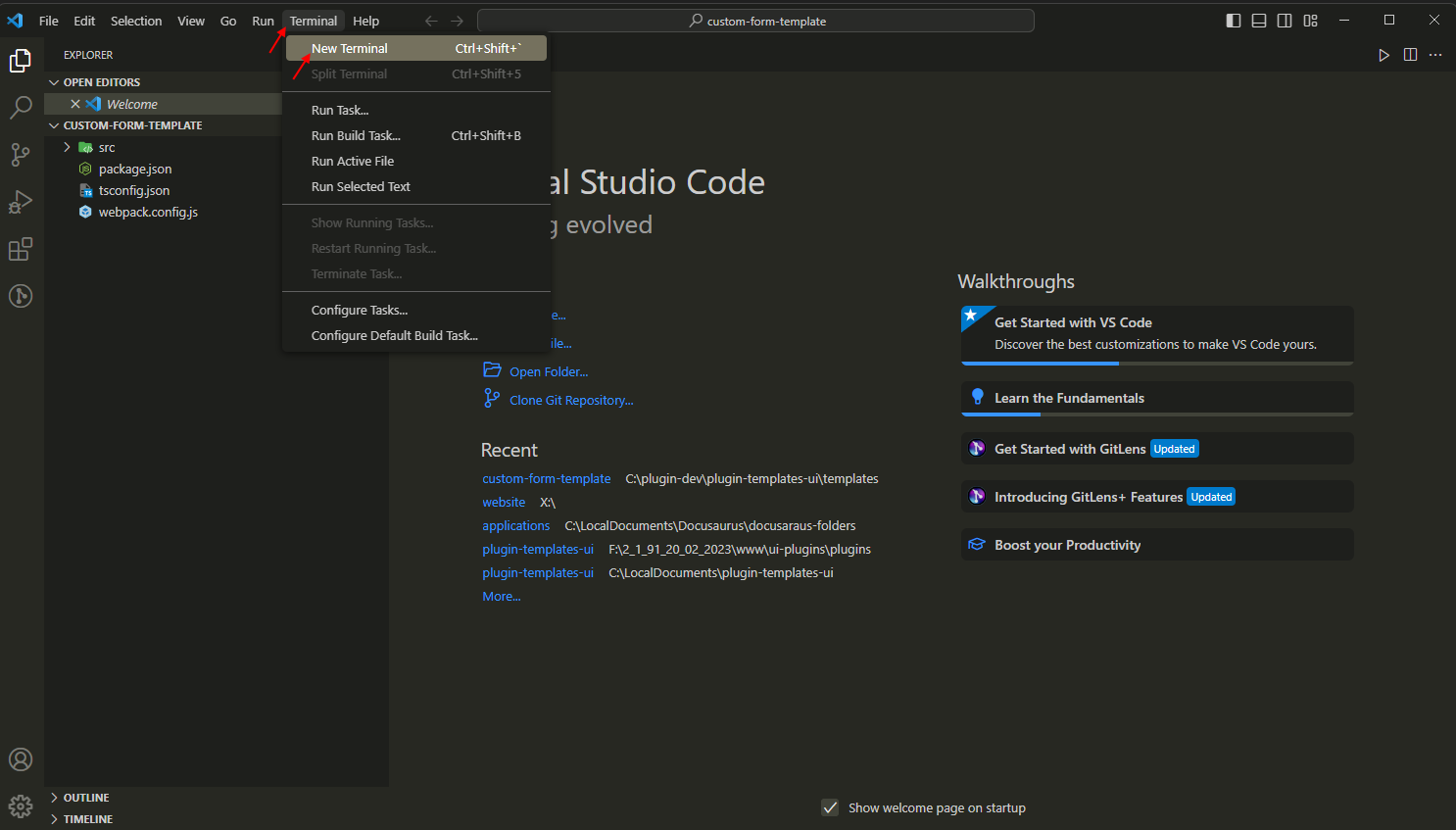This screenshot has width=1456, height=830.
Task: Select Run Build Task... menu entry
Action: [x=416, y=135]
